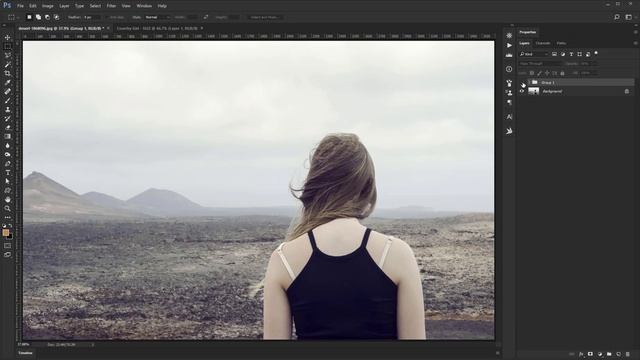Select the Rectangular Marquee tool
Image resolution: width=640 pixels, height=360 pixels.
pos(7,47)
